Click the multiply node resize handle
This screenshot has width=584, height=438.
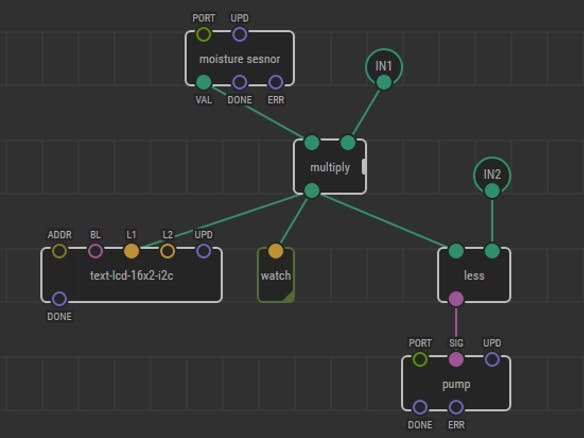tap(364, 167)
